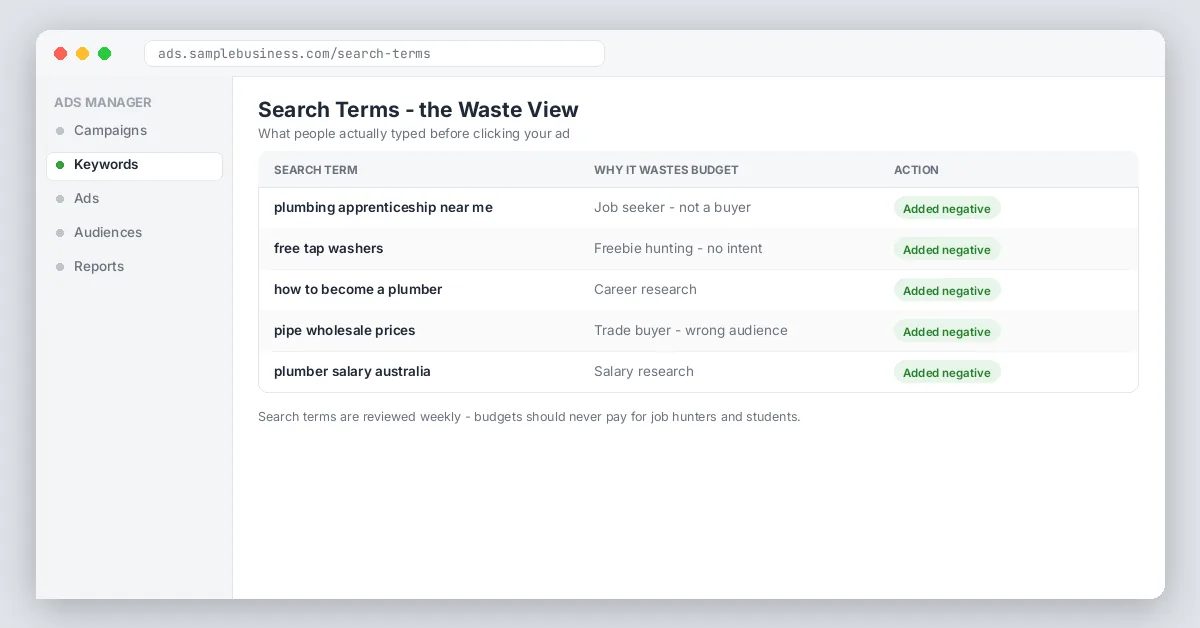Click Added negative badge for plumber salary australia

tap(947, 372)
